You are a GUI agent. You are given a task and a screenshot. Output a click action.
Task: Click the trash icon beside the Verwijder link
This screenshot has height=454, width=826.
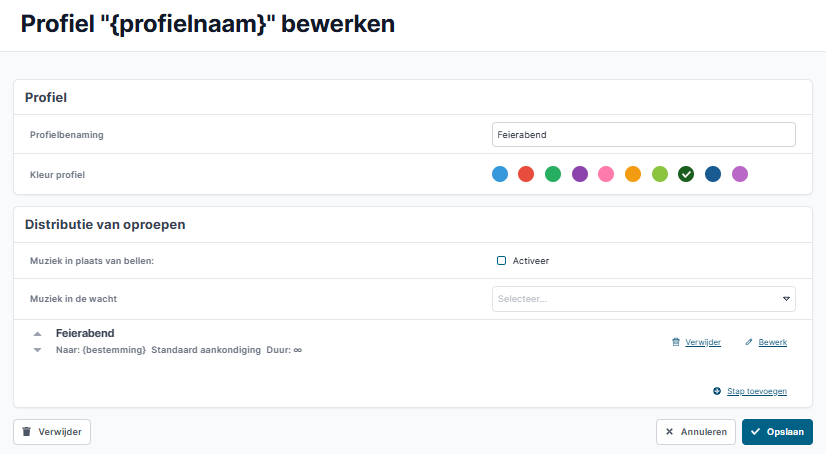tap(676, 342)
